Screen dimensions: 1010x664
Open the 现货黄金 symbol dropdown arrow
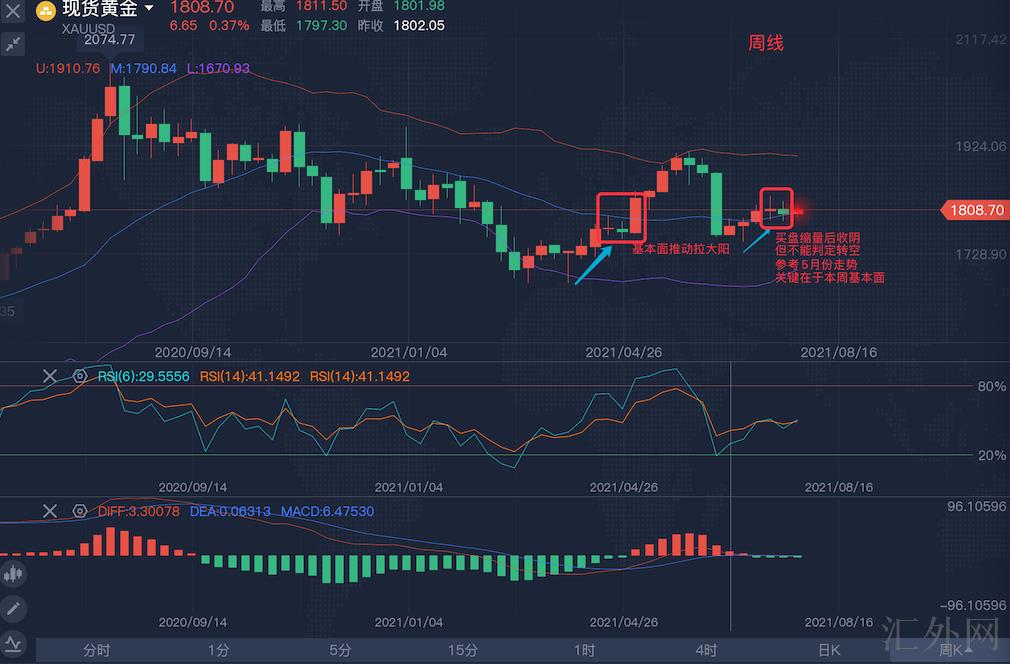point(149,9)
